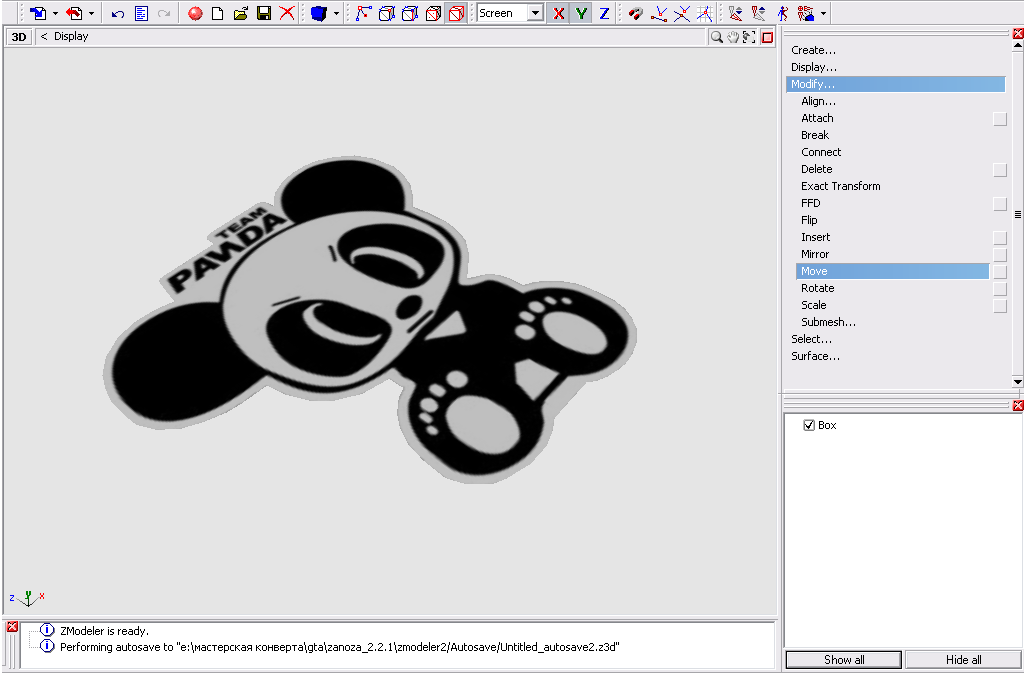1027x673 pixels.
Task: Toggle the options box beside FFD
Action: pos(999,204)
